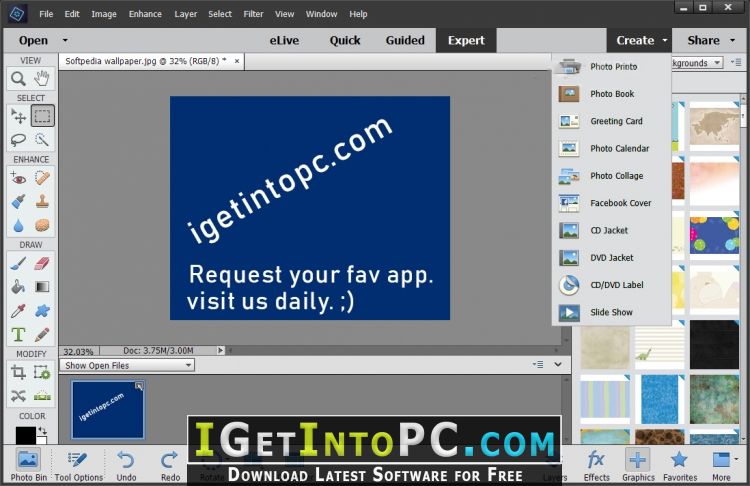
Task: Select the Type tool
Action: 19,334
